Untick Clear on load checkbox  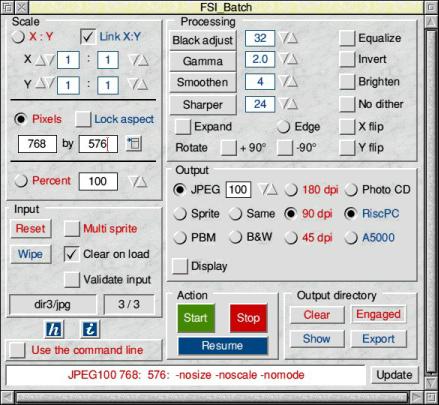coord(72,254)
